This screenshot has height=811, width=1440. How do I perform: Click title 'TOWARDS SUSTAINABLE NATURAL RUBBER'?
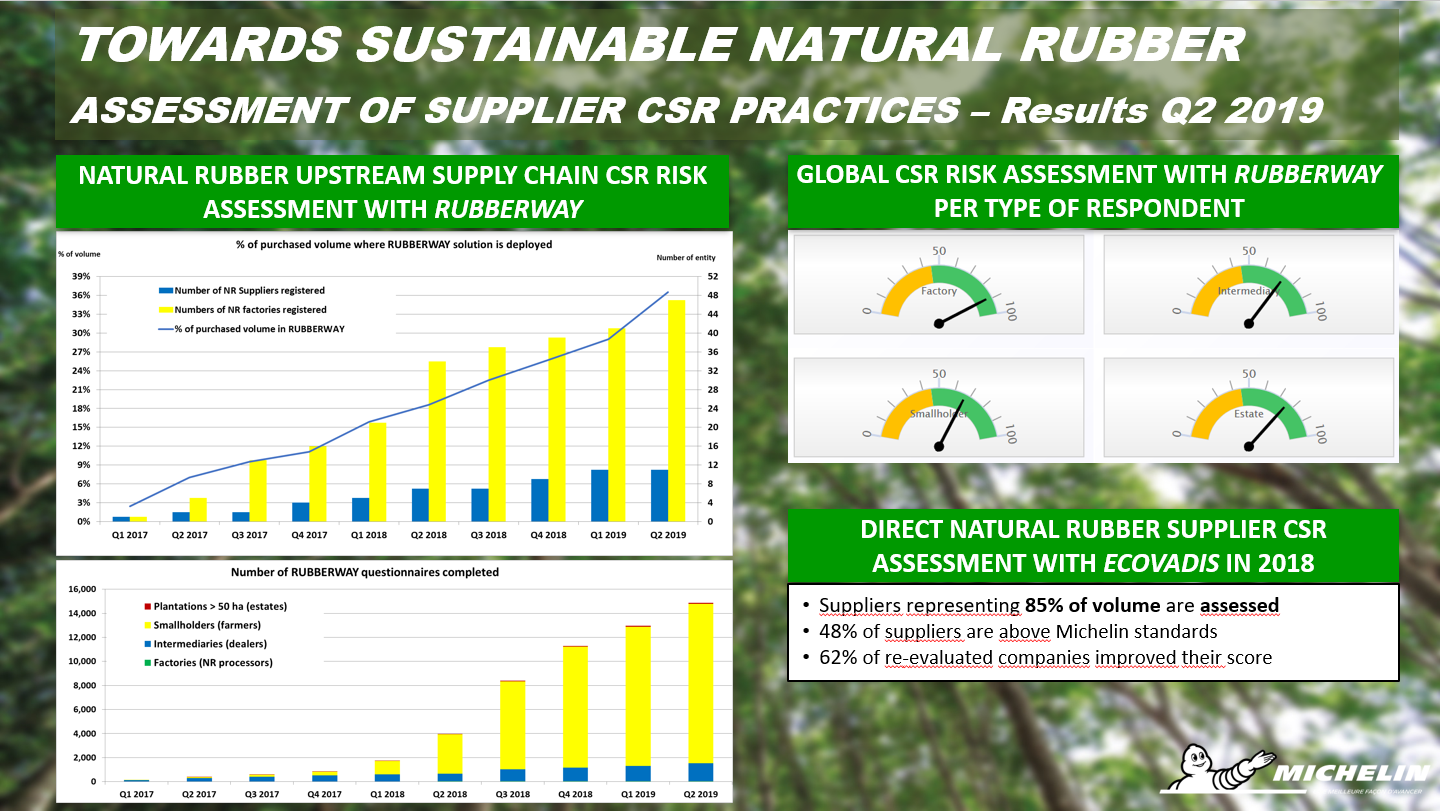tap(661, 45)
